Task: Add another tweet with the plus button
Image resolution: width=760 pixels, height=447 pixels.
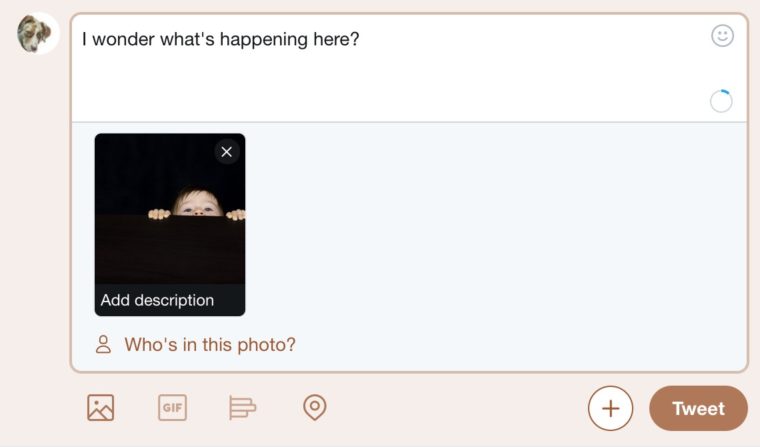Action: pyautogui.click(x=610, y=408)
